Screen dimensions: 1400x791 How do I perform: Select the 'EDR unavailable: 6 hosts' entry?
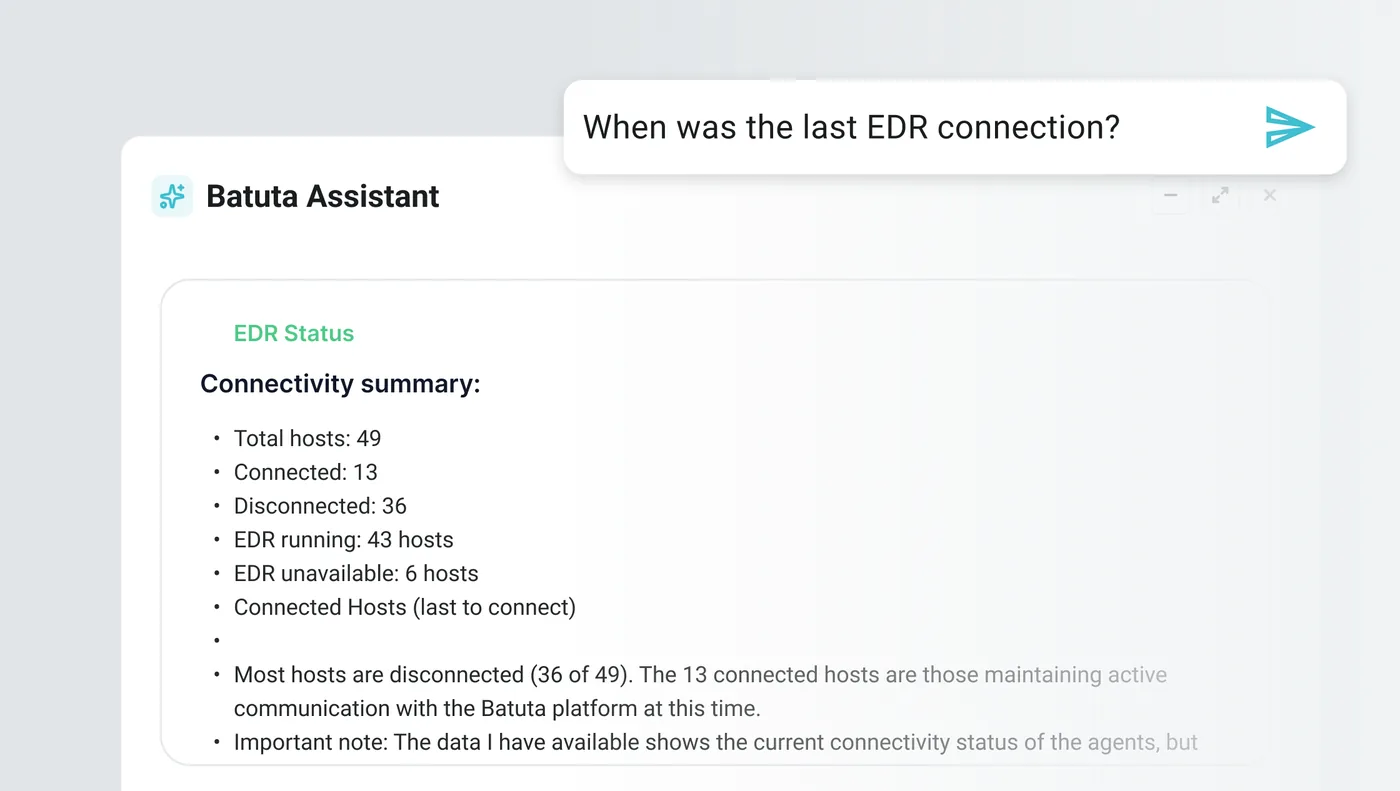(x=356, y=574)
